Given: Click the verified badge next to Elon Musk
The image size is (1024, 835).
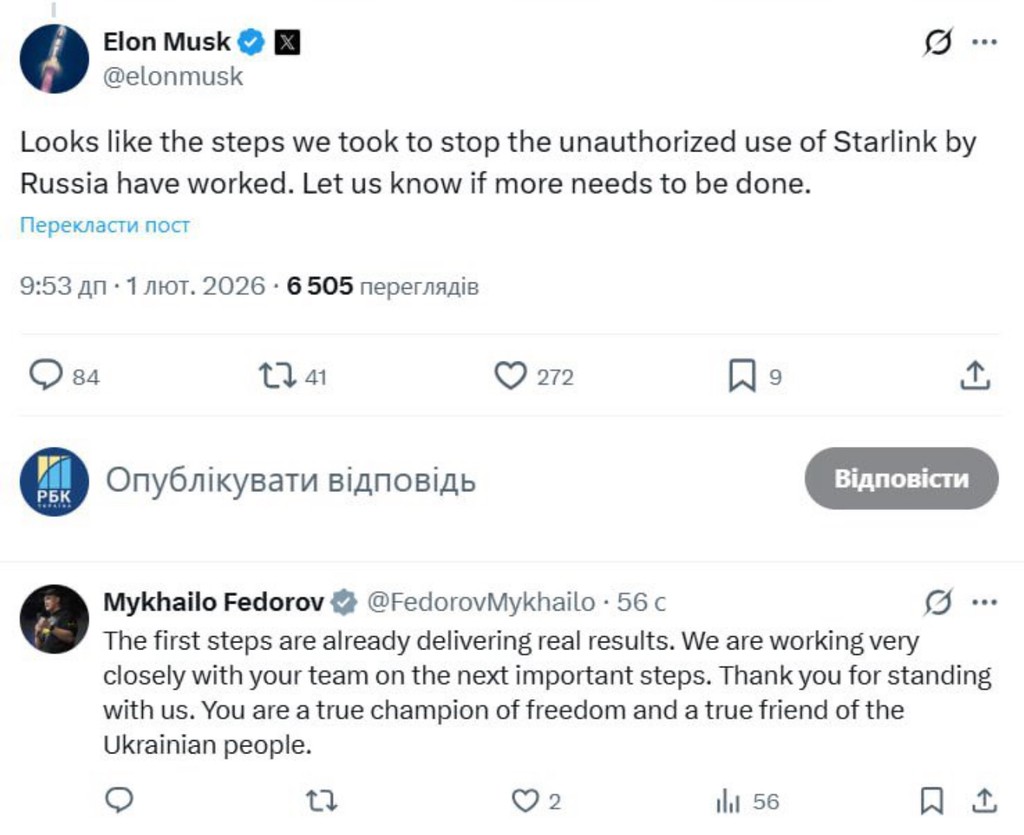Looking at the screenshot, I should [250, 42].
